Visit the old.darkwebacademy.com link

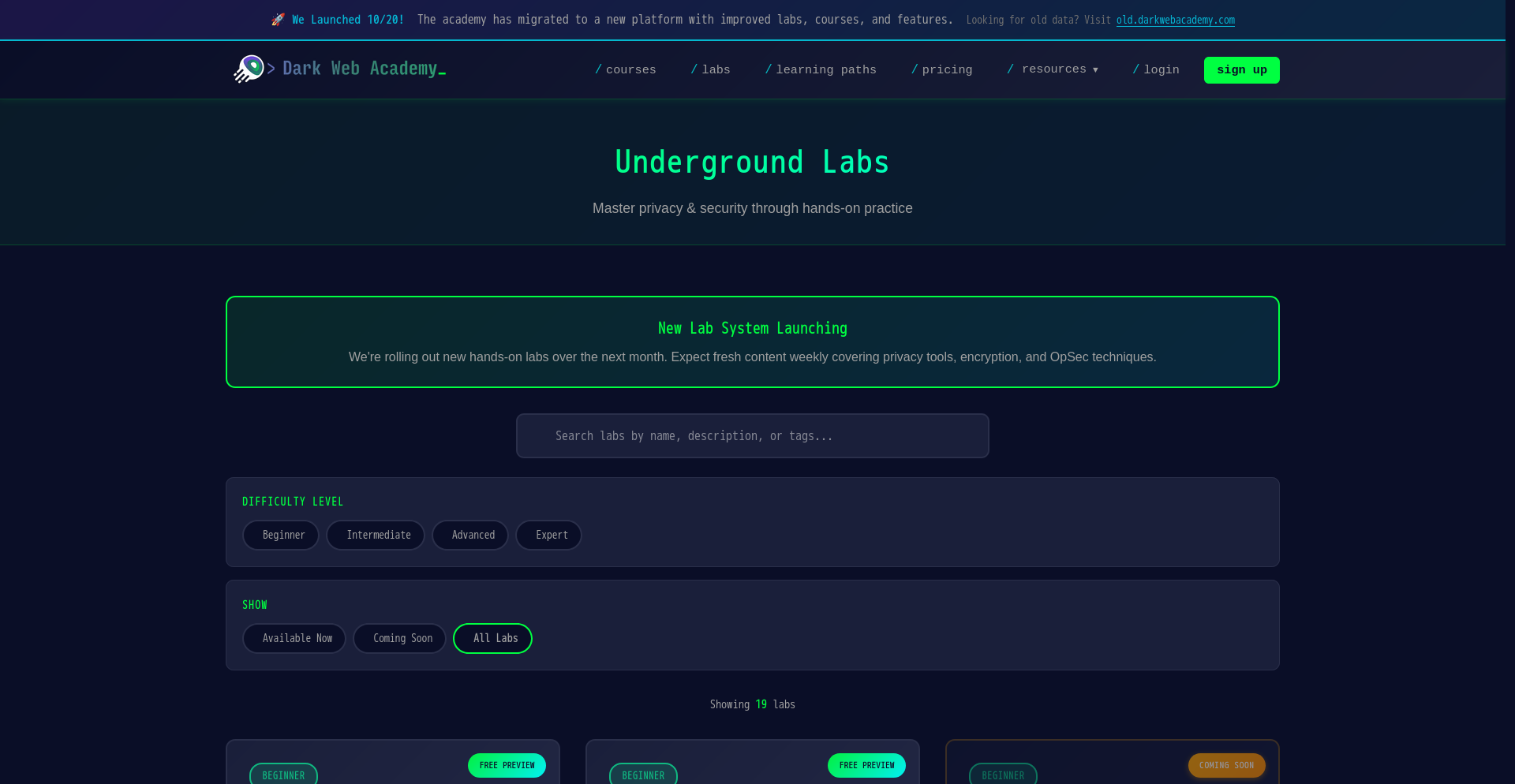[x=1175, y=20]
